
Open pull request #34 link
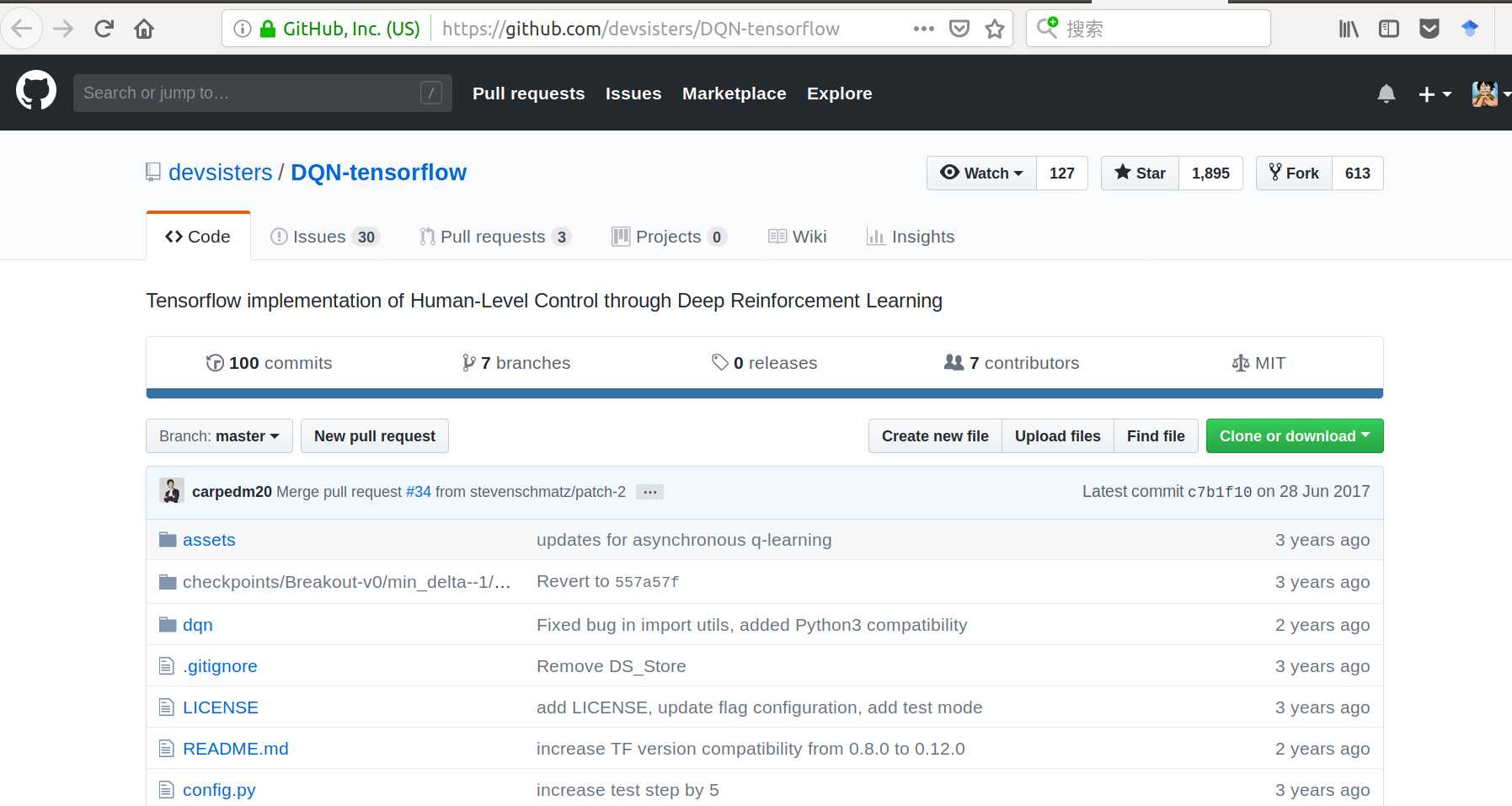pyautogui.click(x=419, y=492)
